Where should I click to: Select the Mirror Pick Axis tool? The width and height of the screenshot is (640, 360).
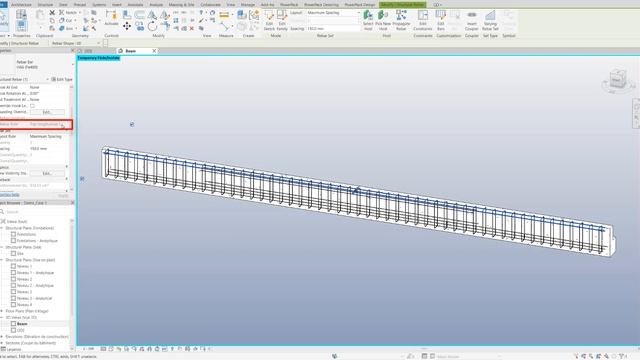click(152, 15)
